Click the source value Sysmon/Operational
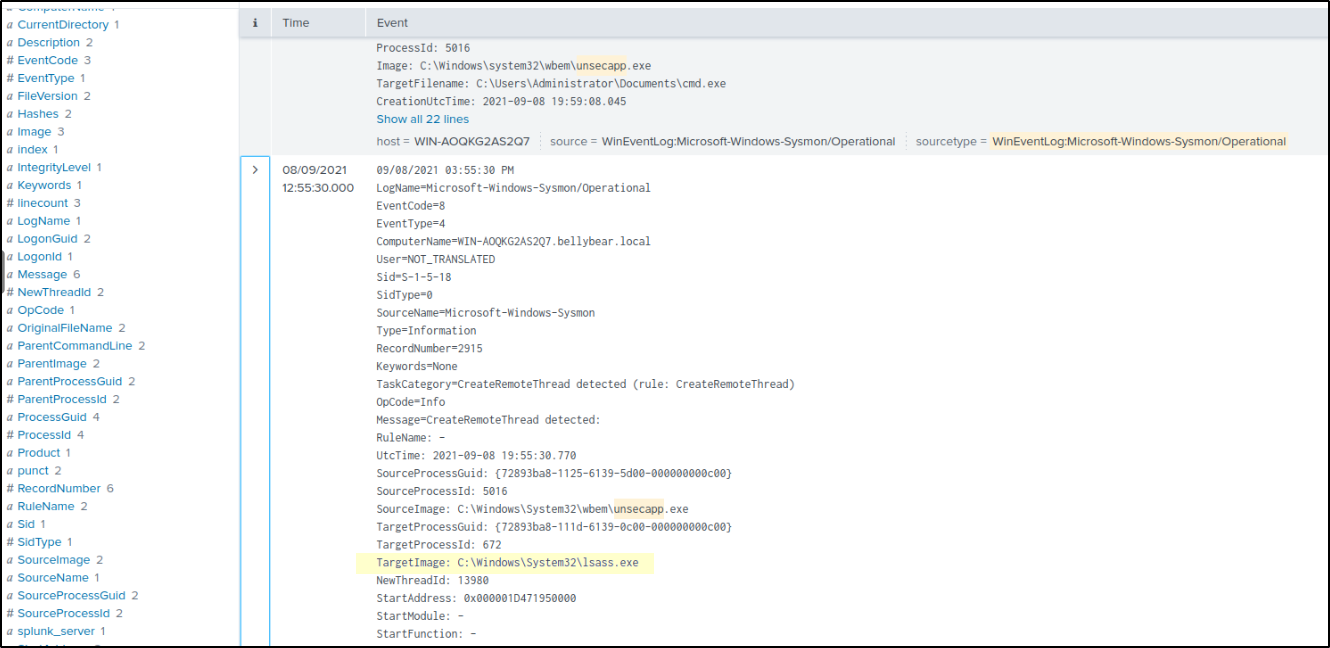 point(748,142)
